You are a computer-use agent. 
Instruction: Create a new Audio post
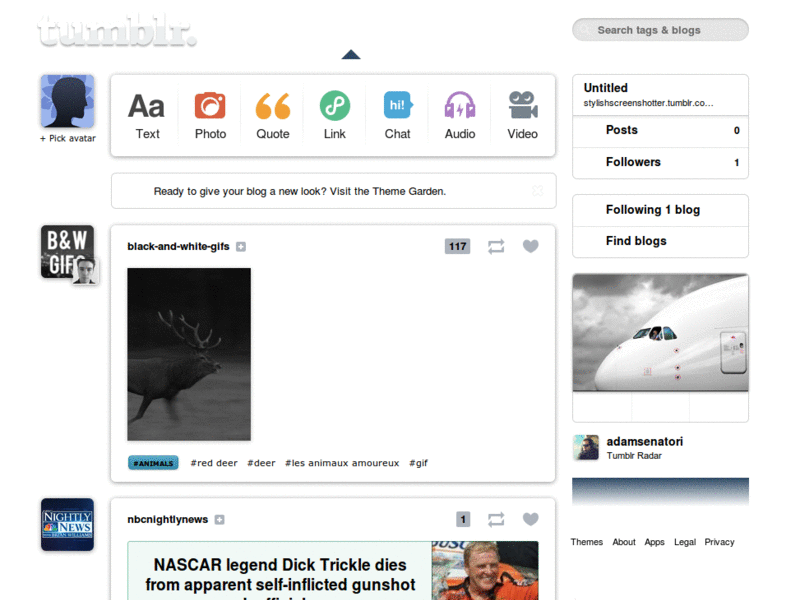pyautogui.click(x=460, y=115)
